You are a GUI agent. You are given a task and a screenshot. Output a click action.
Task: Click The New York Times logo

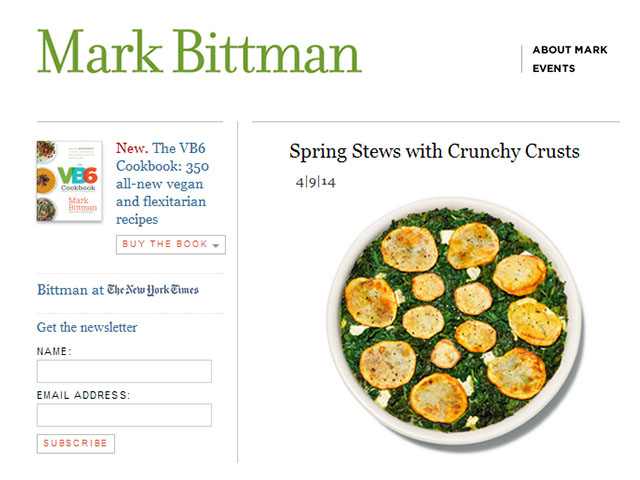point(153,290)
